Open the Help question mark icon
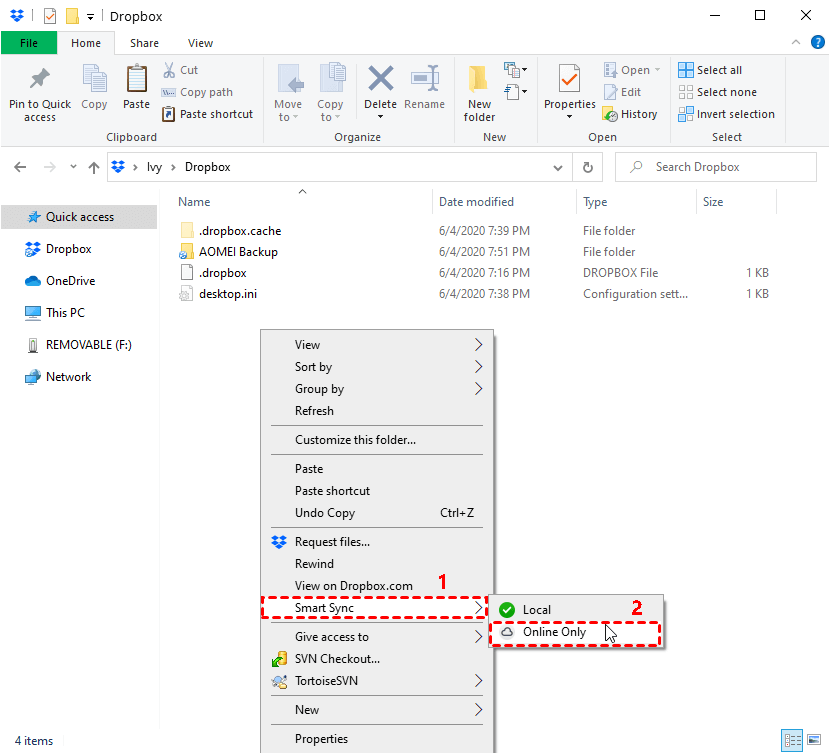830x753 pixels. click(x=817, y=42)
